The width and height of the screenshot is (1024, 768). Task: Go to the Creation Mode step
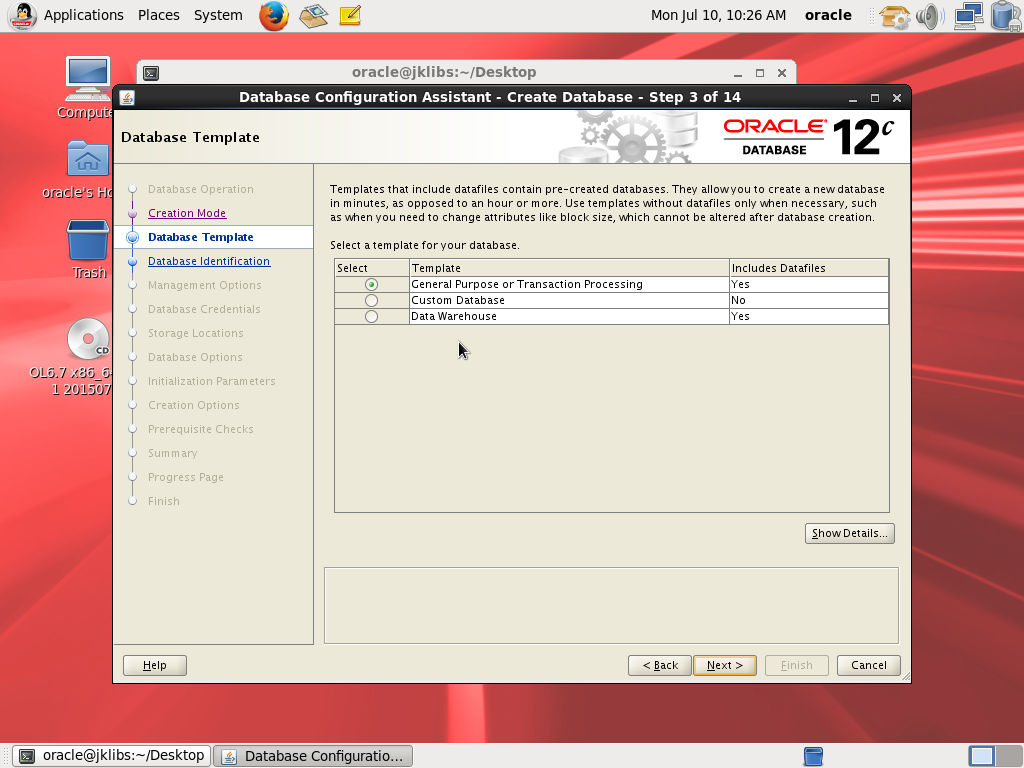pyautogui.click(x=187, y=213)
